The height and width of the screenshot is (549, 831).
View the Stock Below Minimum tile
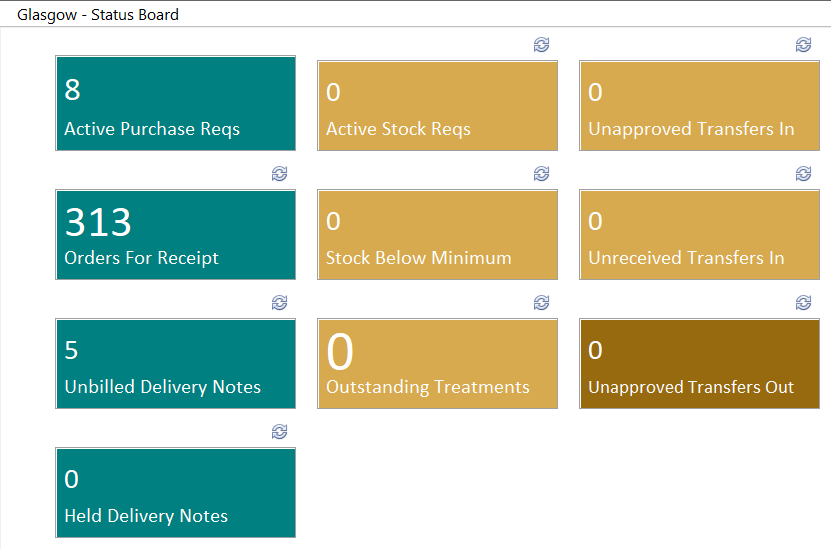(x=437, y=234)
